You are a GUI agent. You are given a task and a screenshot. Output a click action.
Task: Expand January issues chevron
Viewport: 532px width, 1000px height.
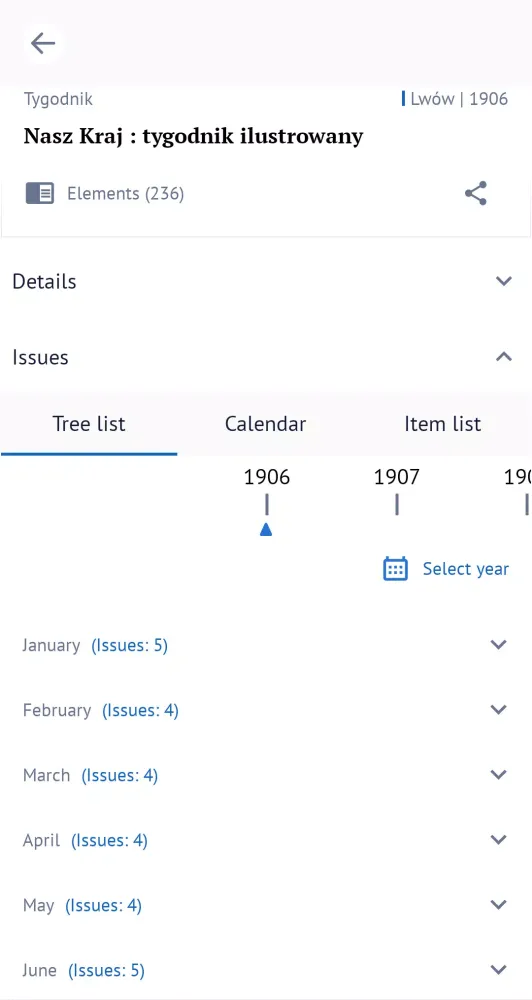click(498, 645)
